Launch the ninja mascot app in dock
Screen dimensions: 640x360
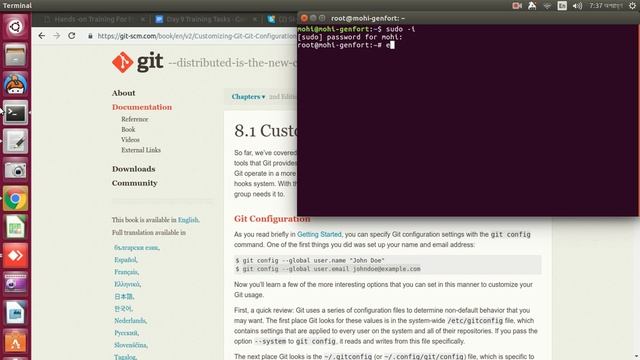pyautogui.click(x=16, y=84)
